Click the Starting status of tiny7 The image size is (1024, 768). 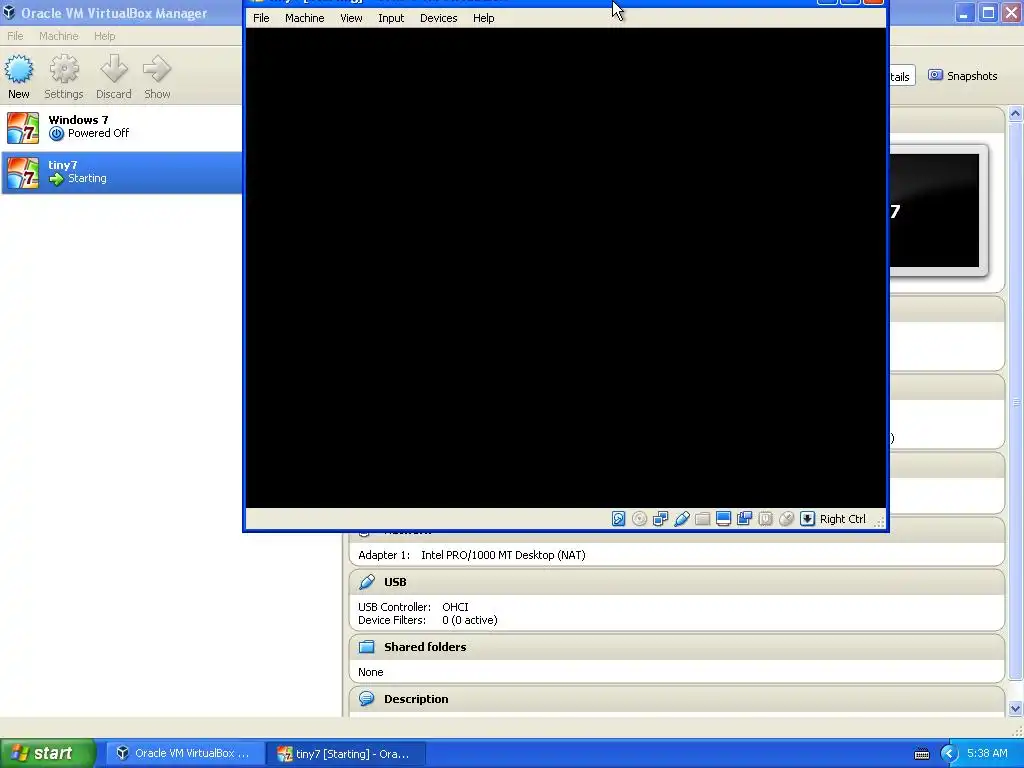pos(87,178)
